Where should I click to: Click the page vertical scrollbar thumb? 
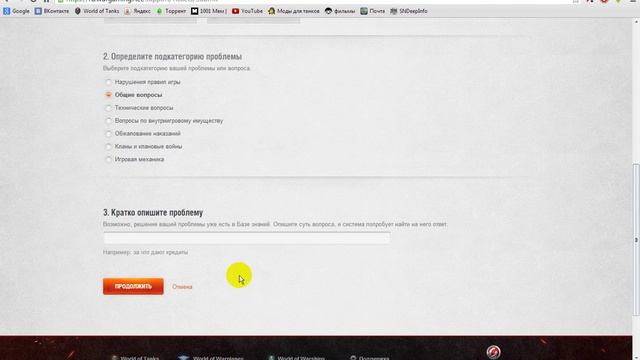coord(636,240)
